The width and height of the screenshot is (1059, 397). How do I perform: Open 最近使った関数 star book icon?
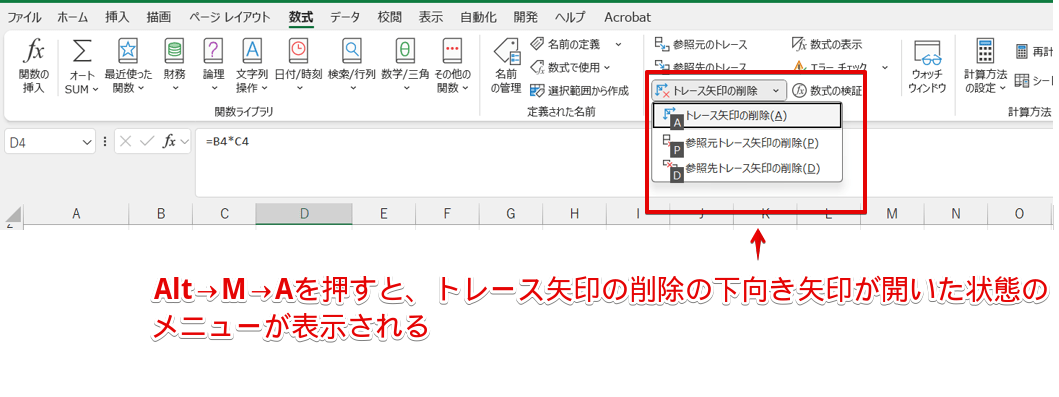click(128, 50)
